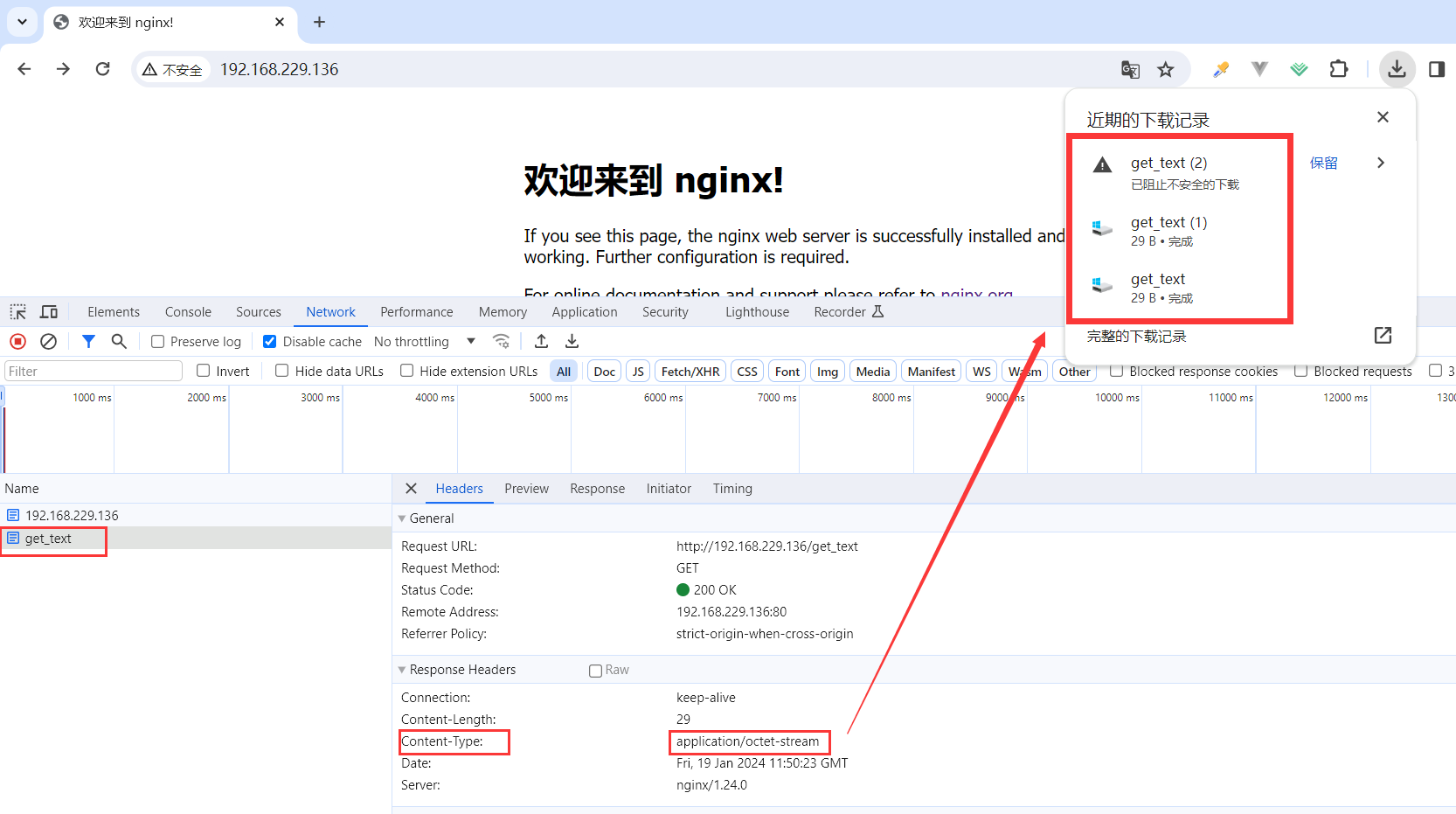The image size is (1456, 814).
Task: Keep the blocked get_text (2) download
Action: coord(1323,163)
